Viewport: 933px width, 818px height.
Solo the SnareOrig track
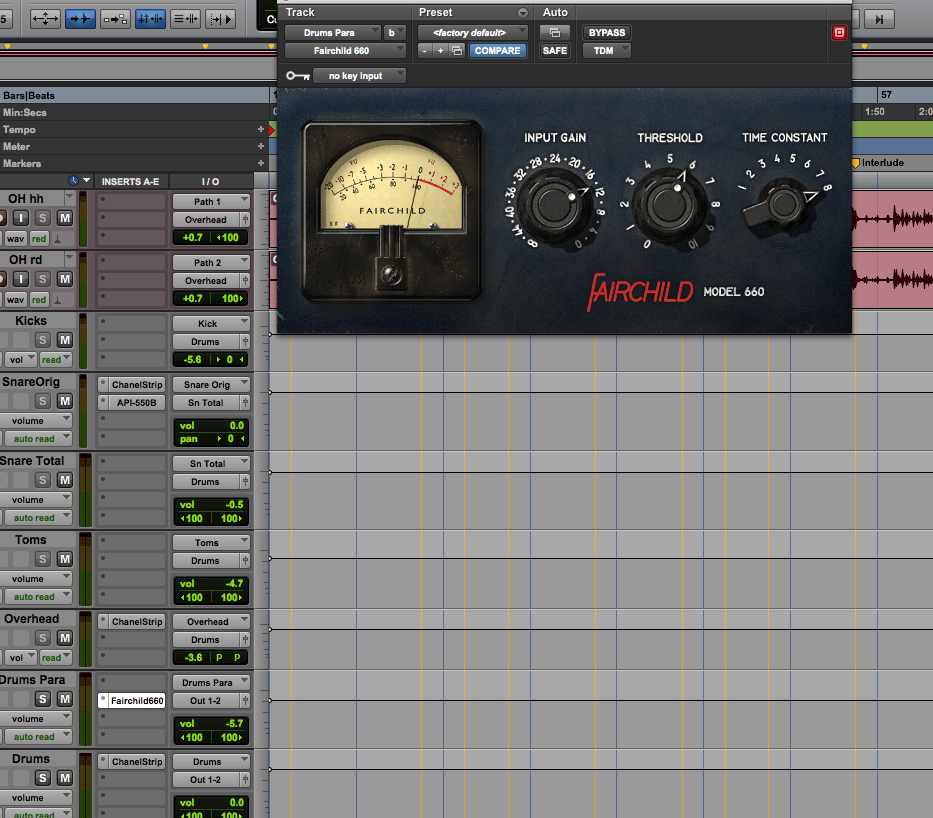click(42, 401)
